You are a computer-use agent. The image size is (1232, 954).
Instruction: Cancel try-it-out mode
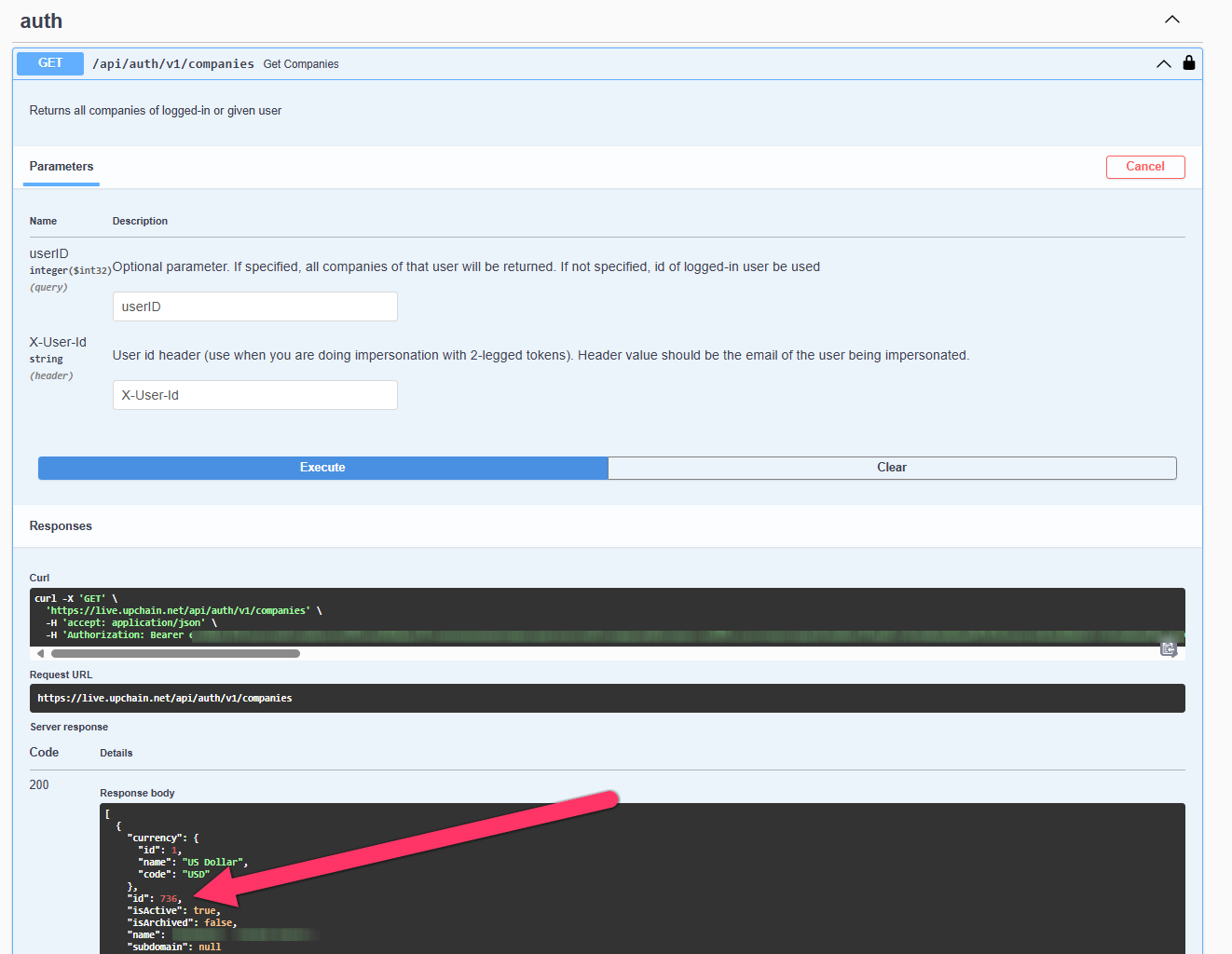[1145, 167]
